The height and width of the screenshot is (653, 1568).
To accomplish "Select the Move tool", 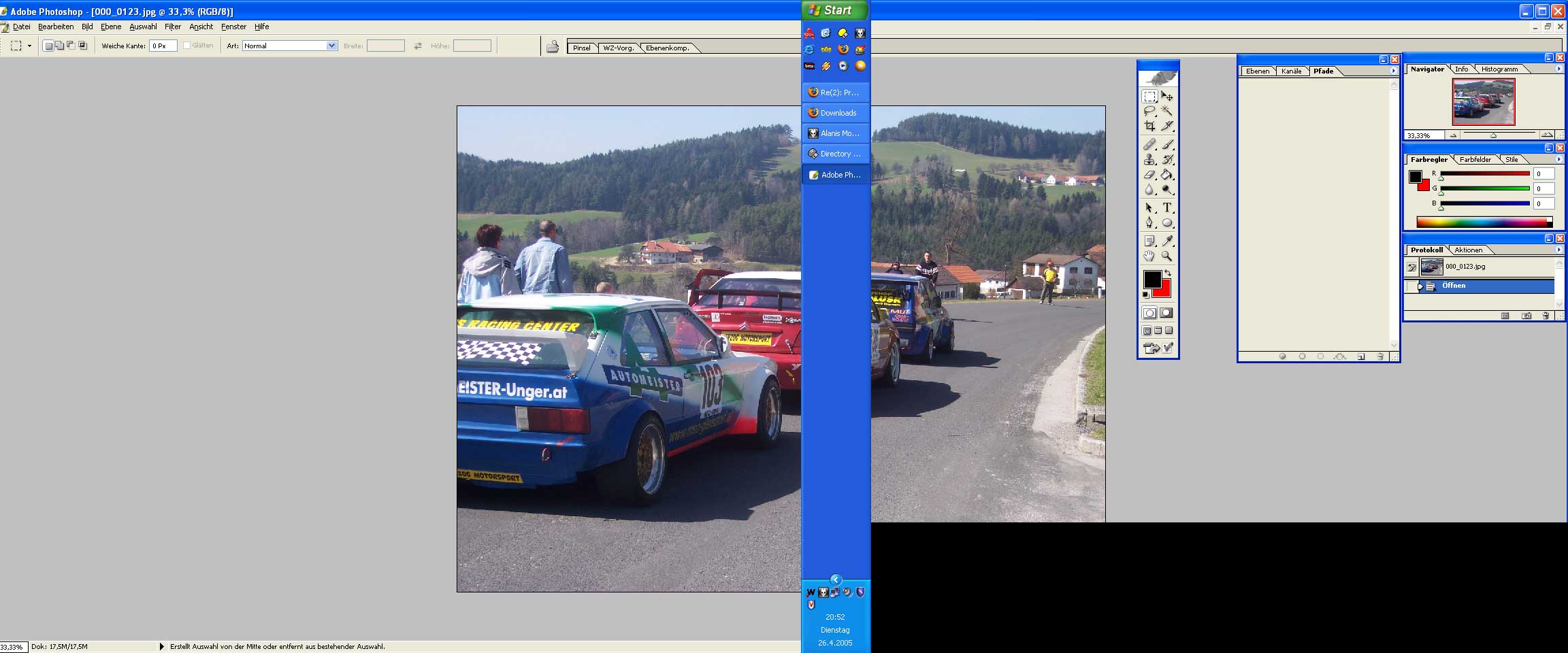I will point(1167,97).
